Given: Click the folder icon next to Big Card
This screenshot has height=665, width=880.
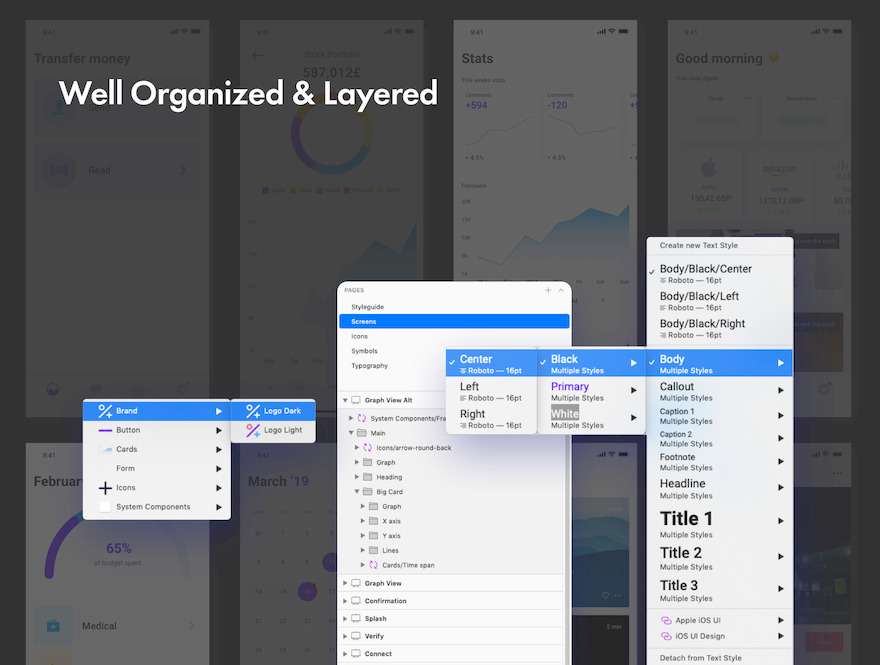Looking at the screenshot, I should (368, 492).
